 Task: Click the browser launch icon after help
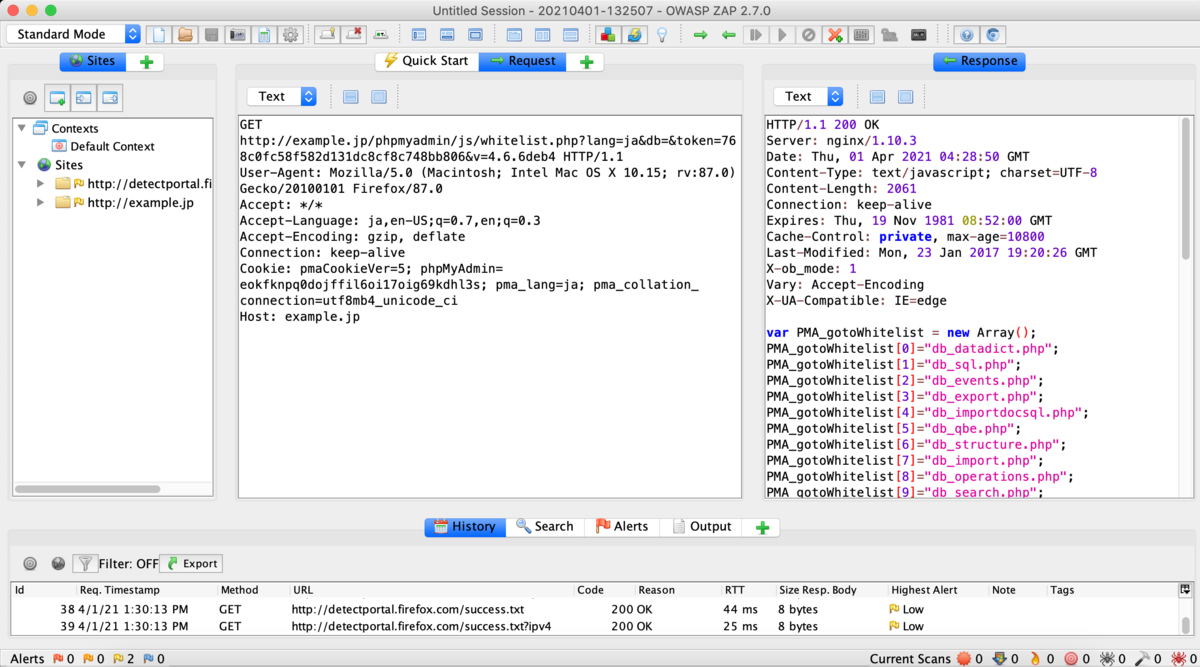(x=993, y=35)
